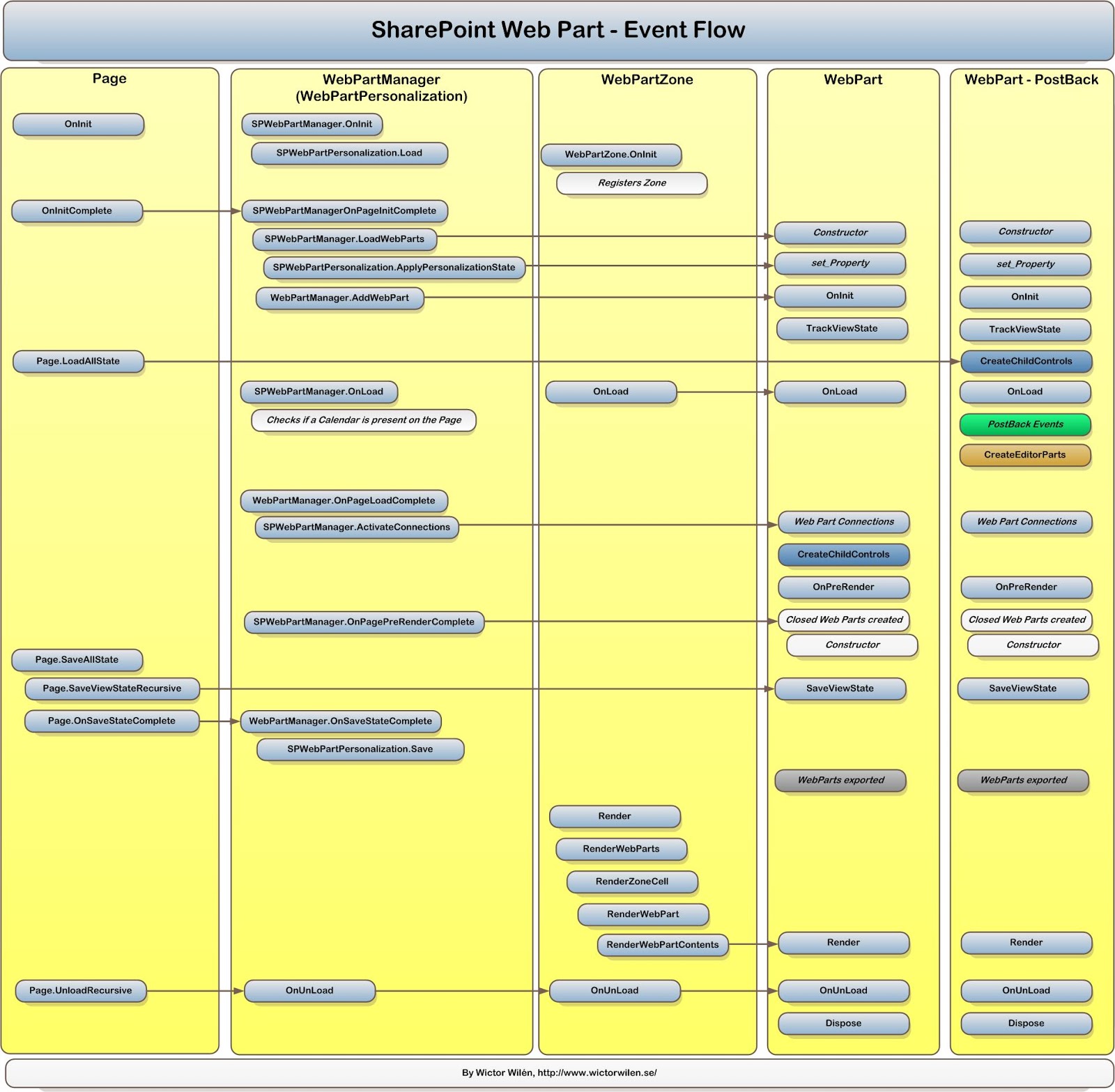This screenshot has height=1092, width=1115.
Task: Select the 'Page.SaveAllState' box
Action: pos(77,660)
